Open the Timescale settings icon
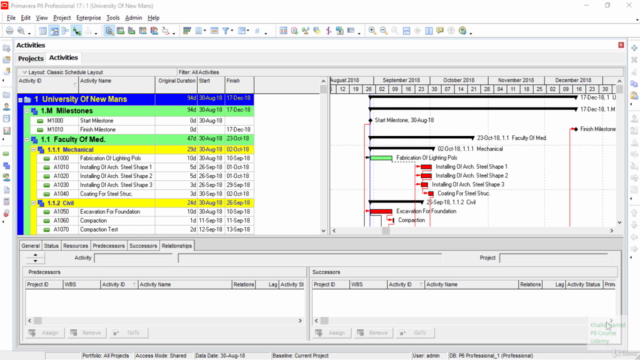640x360 pixels. click(x=214, y=31)
